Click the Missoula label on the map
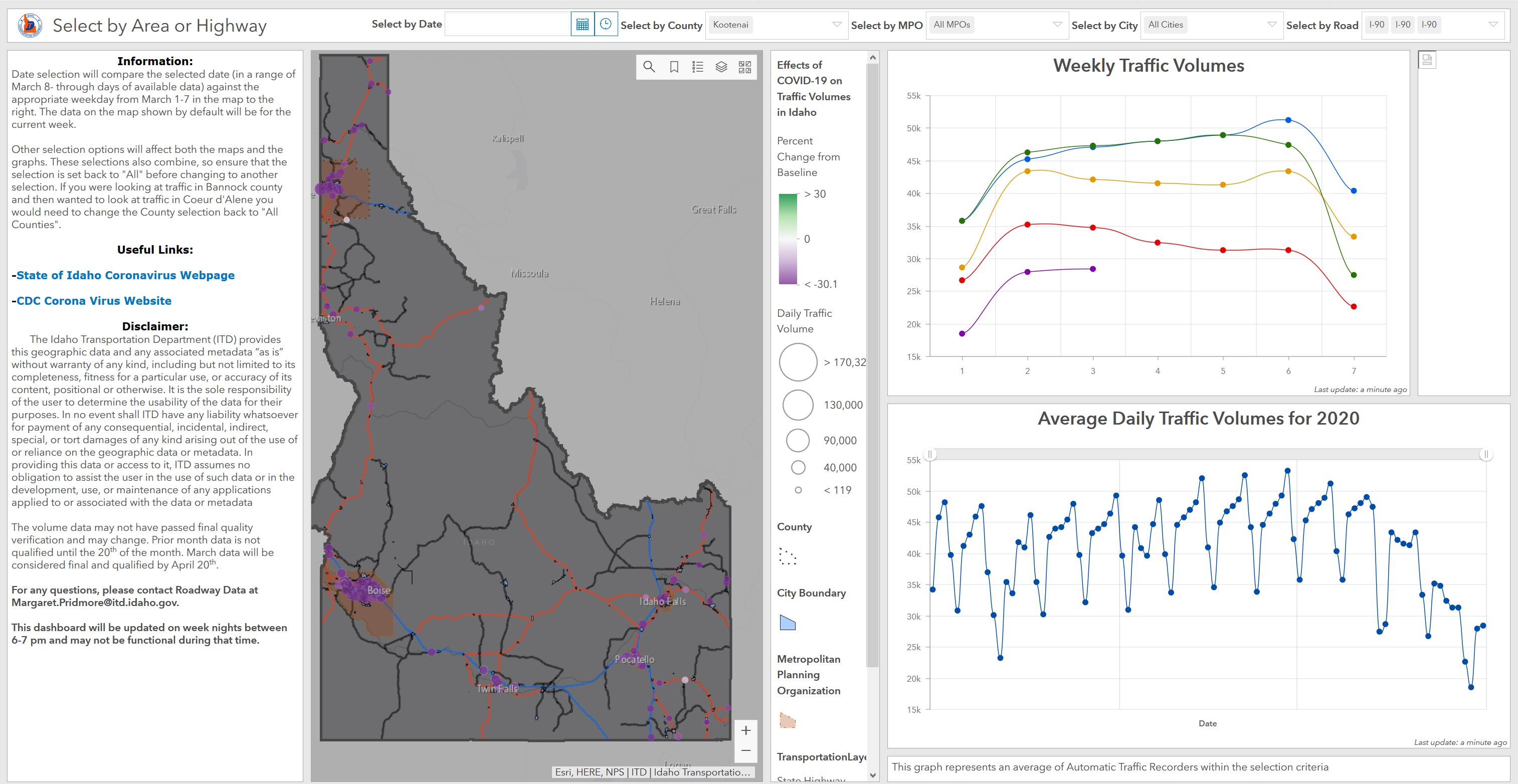 (529, 273)
